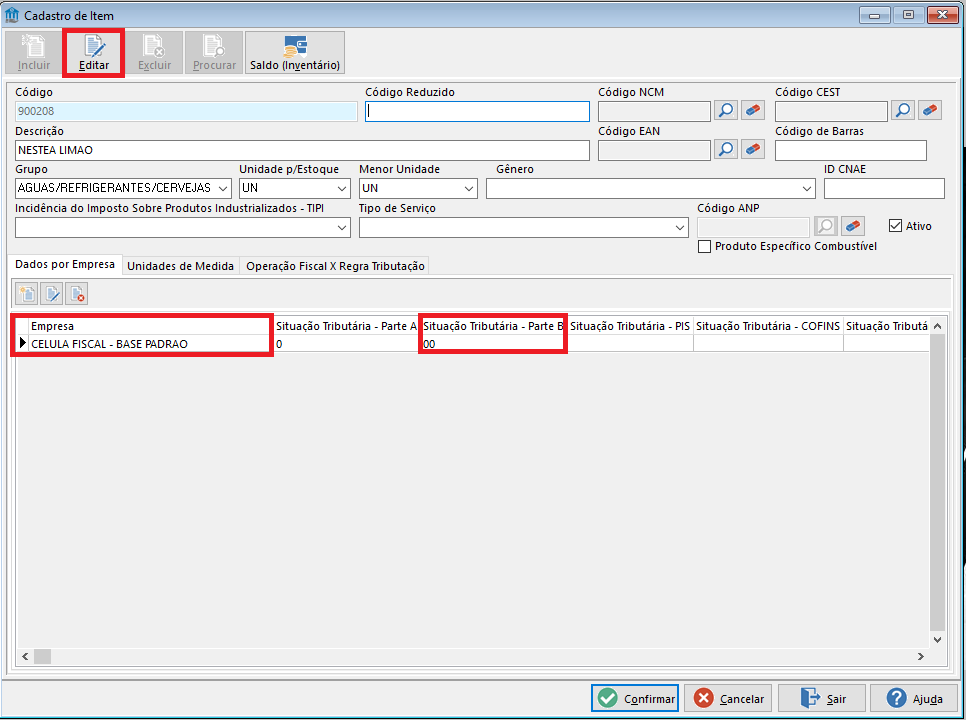
Task: Click the Código EAN input field
Action: (654, 150)
